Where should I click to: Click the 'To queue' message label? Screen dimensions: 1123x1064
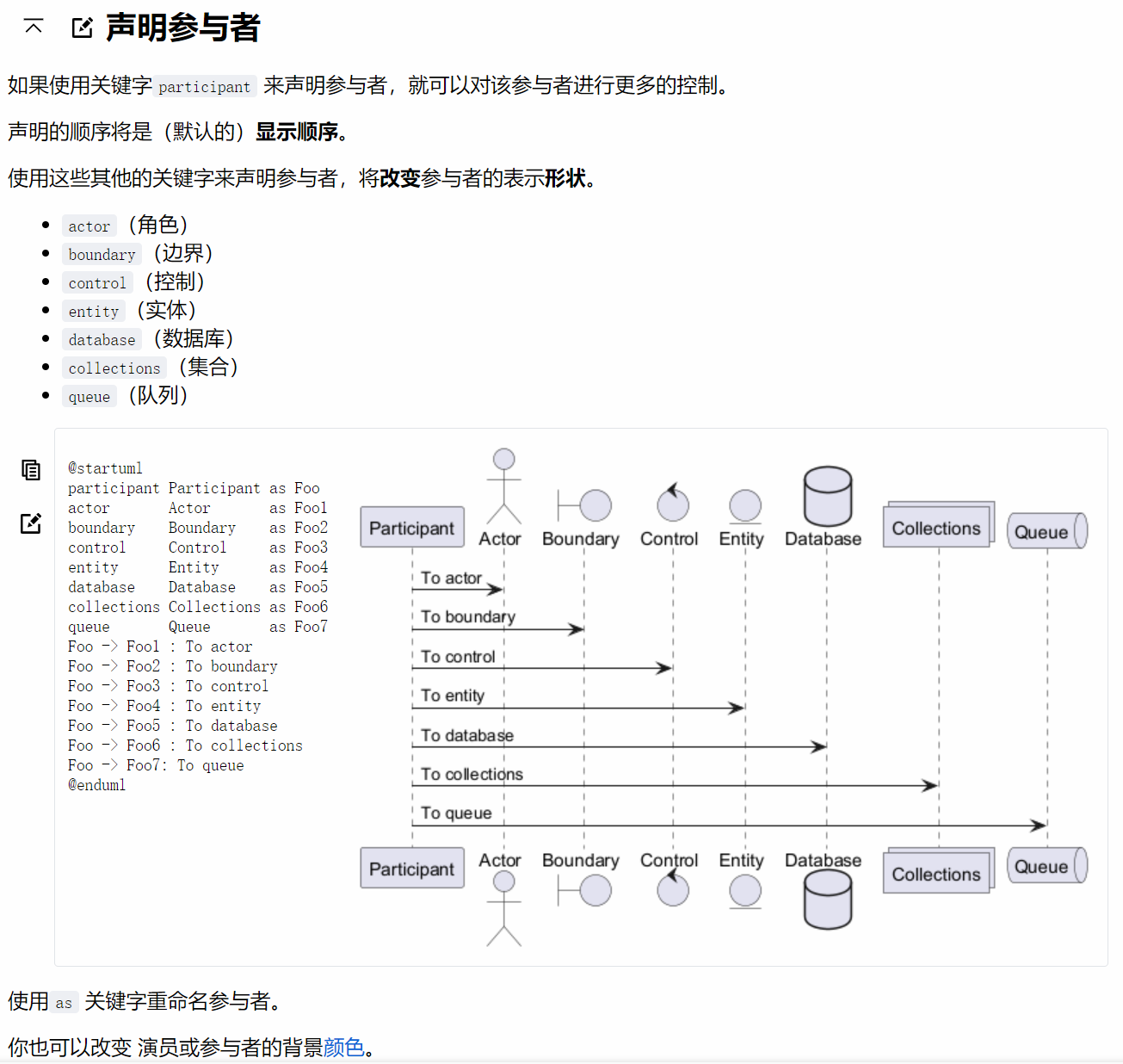(456, 813)
